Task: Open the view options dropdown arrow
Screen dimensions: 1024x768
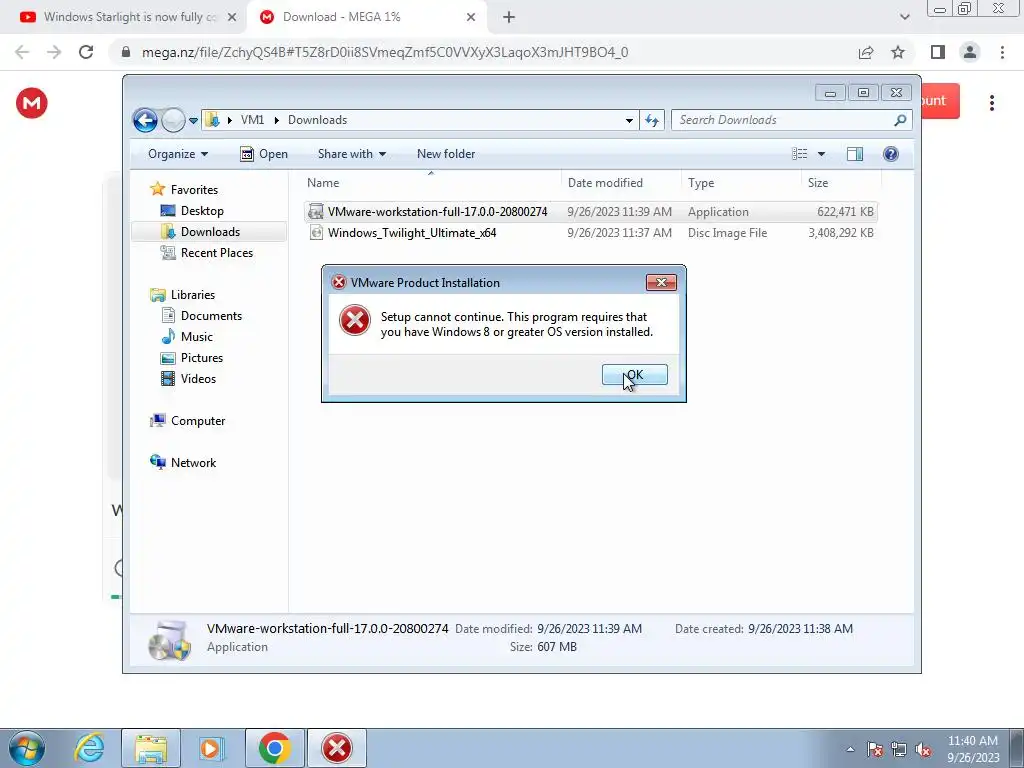Action: click(x=822, y=154)
